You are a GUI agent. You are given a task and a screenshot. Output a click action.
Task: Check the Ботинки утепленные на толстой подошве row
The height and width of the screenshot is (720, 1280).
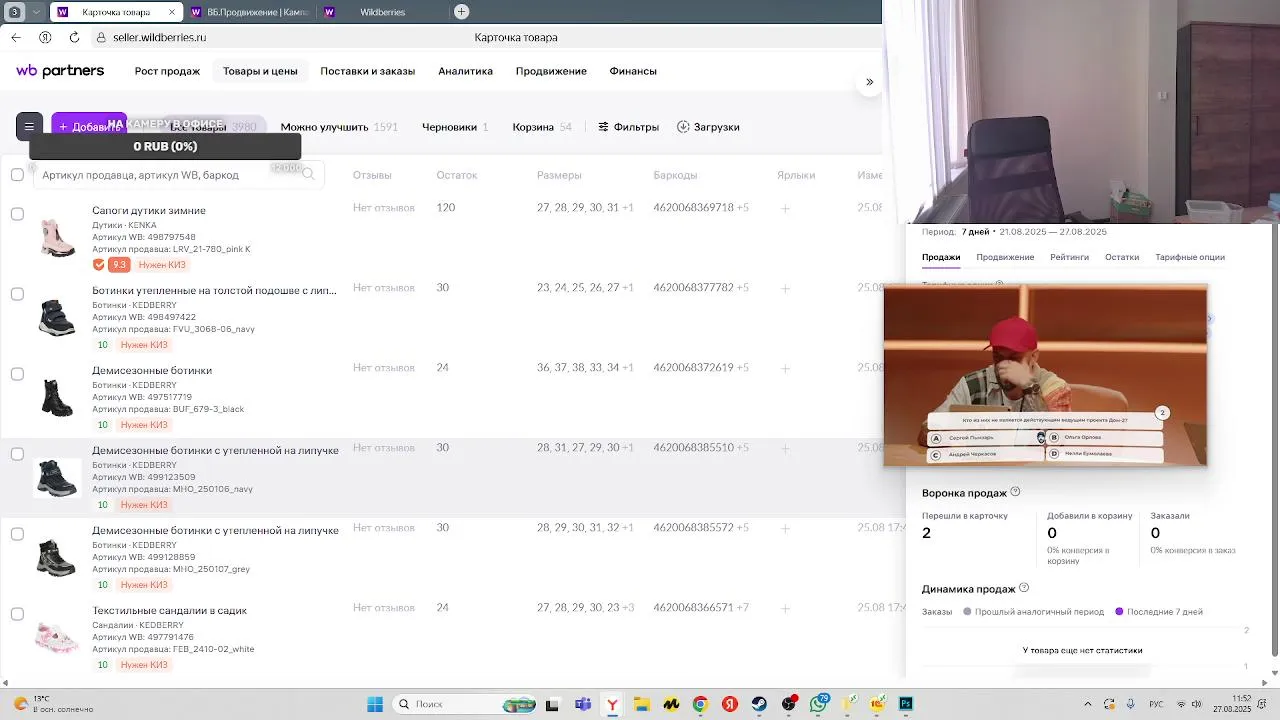(x=17, y=294)
